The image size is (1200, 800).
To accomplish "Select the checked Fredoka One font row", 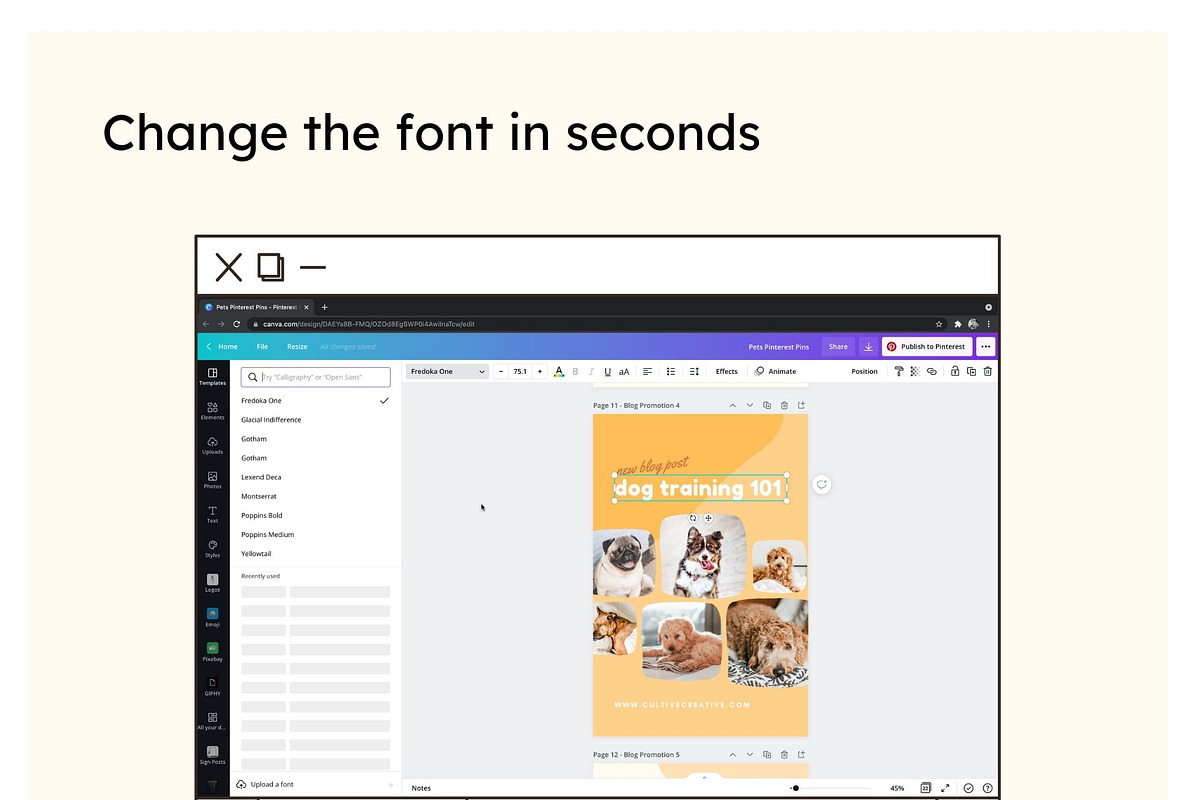I will point(316,400).
